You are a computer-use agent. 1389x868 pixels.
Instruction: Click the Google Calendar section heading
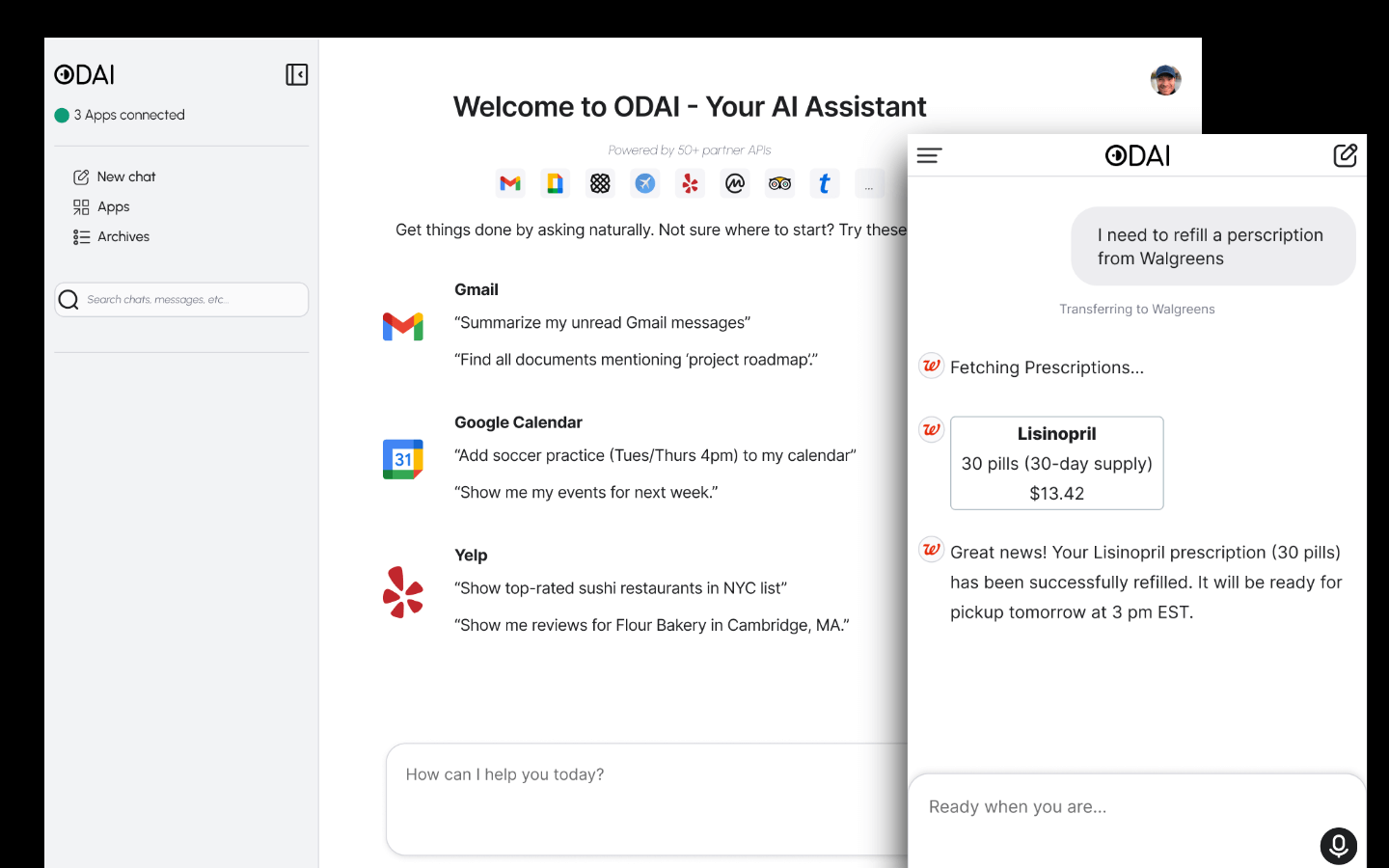pos(519,422)
